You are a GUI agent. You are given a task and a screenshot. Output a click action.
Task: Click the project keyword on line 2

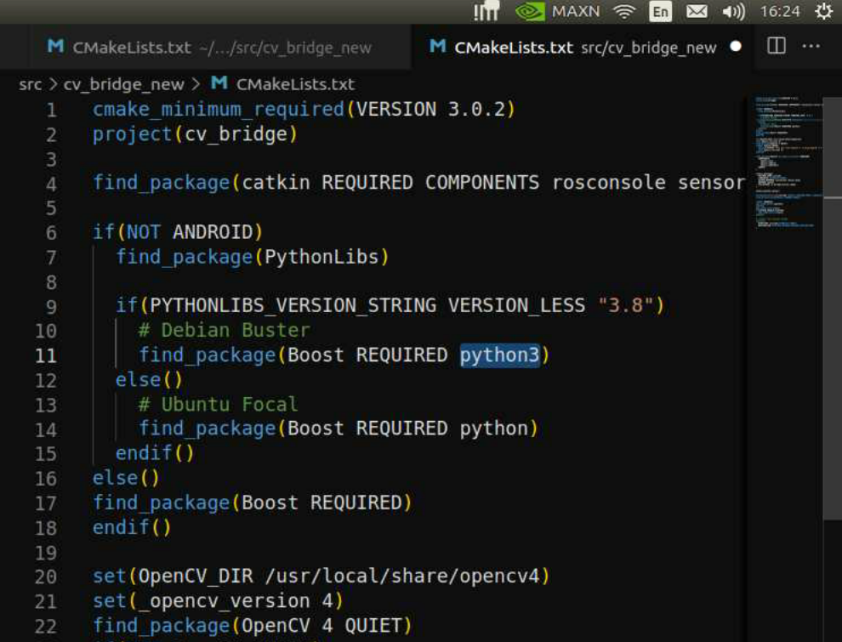(132, 134)
